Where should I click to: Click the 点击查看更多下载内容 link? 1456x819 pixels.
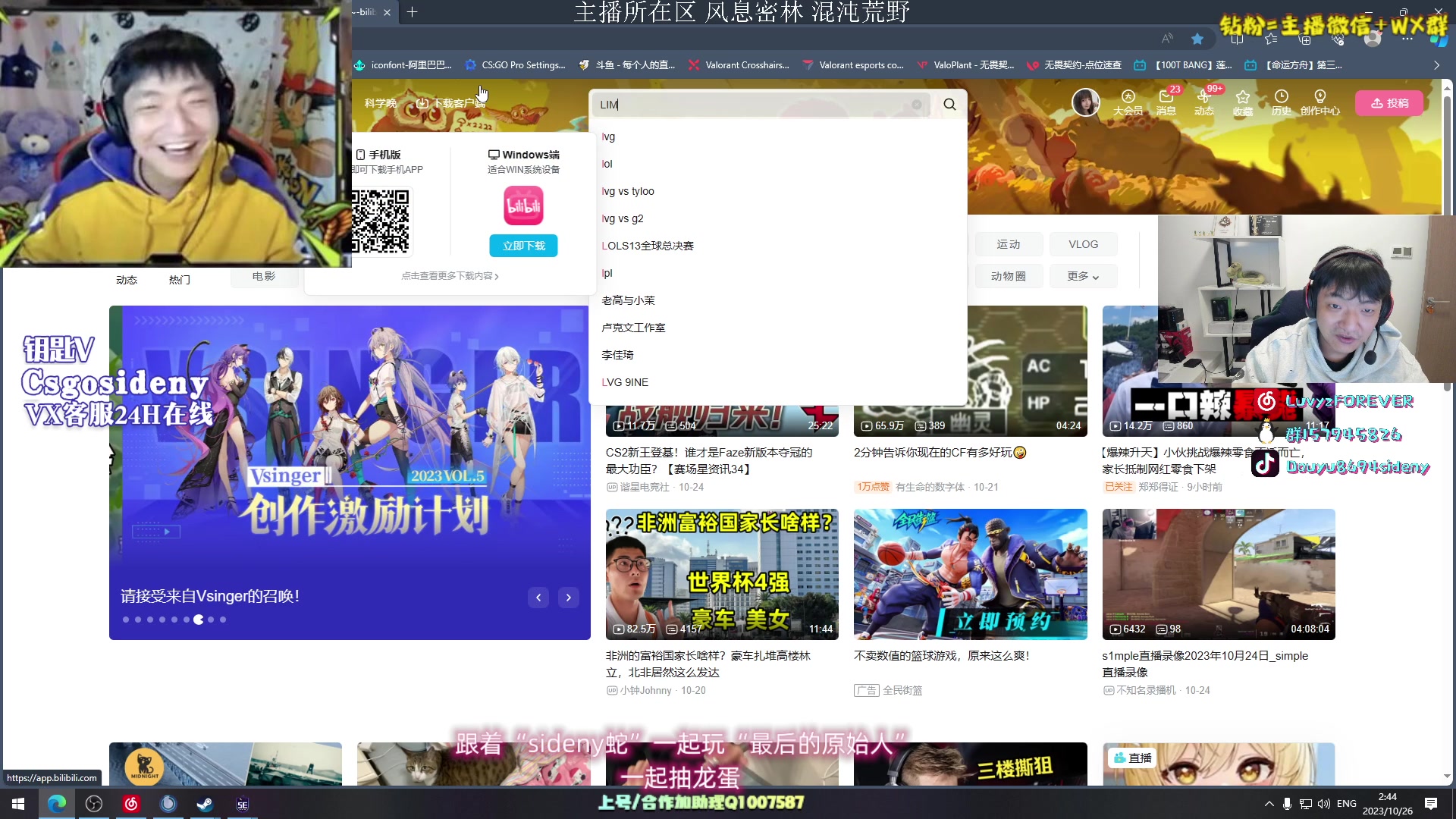pos(450,276)
